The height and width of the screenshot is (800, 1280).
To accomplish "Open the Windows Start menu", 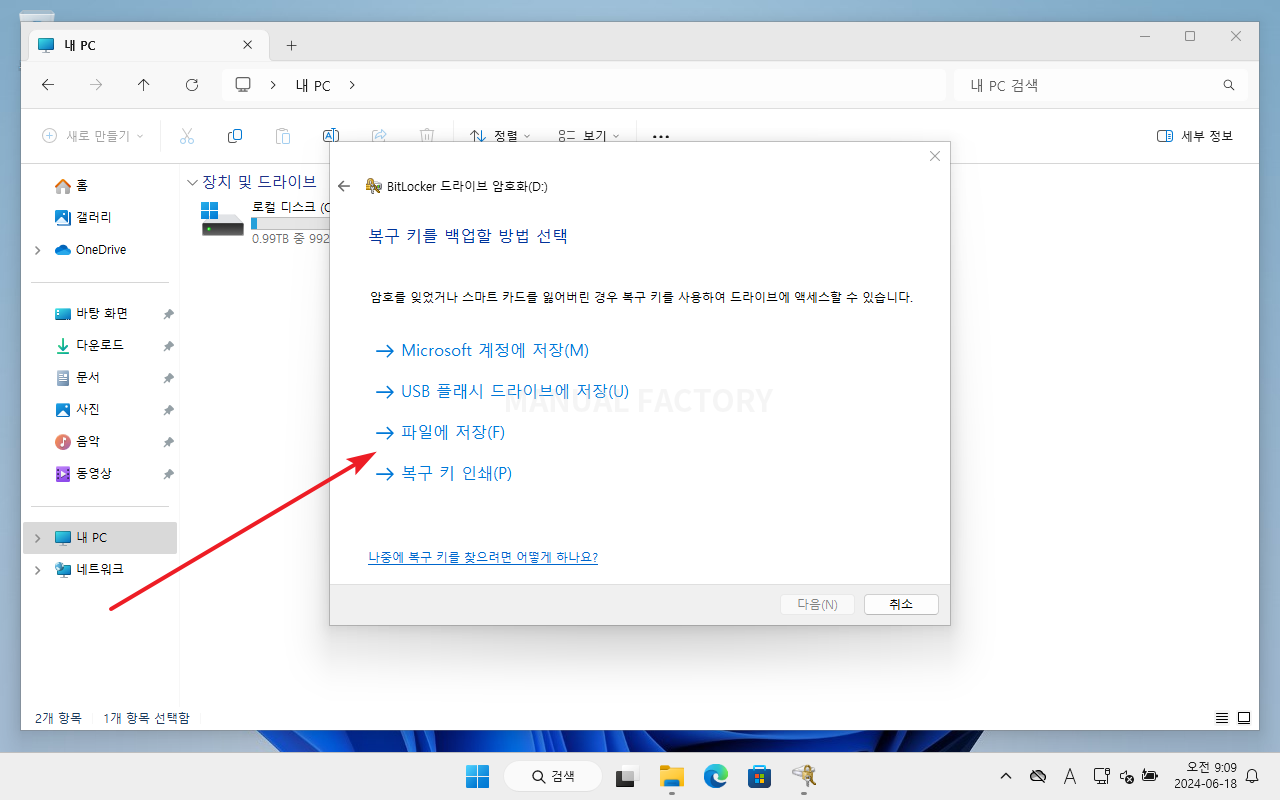I will [477, 776].
